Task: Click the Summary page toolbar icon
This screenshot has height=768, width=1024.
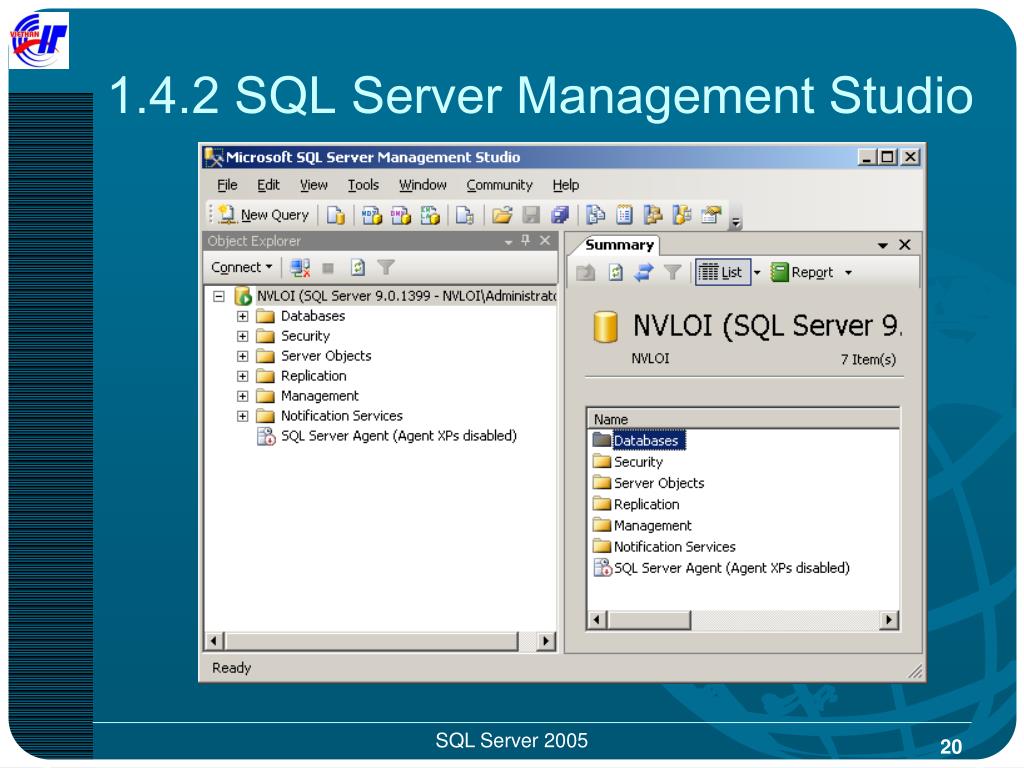Action: 624,215
